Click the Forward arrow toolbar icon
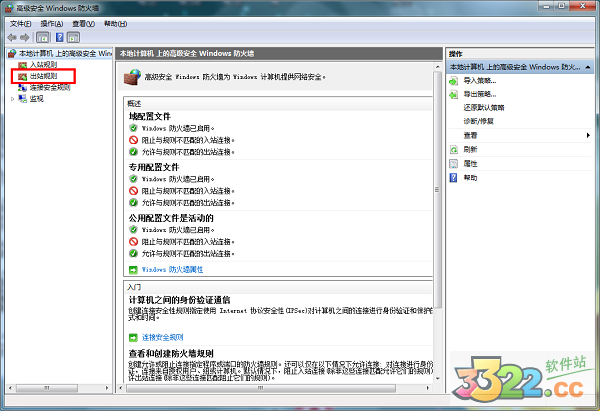 tap(25, 38)
